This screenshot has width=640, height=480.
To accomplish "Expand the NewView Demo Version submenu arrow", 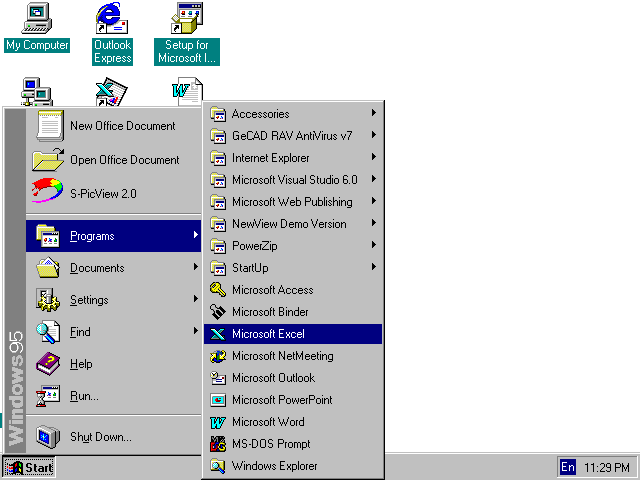I will tap(373, 223).
